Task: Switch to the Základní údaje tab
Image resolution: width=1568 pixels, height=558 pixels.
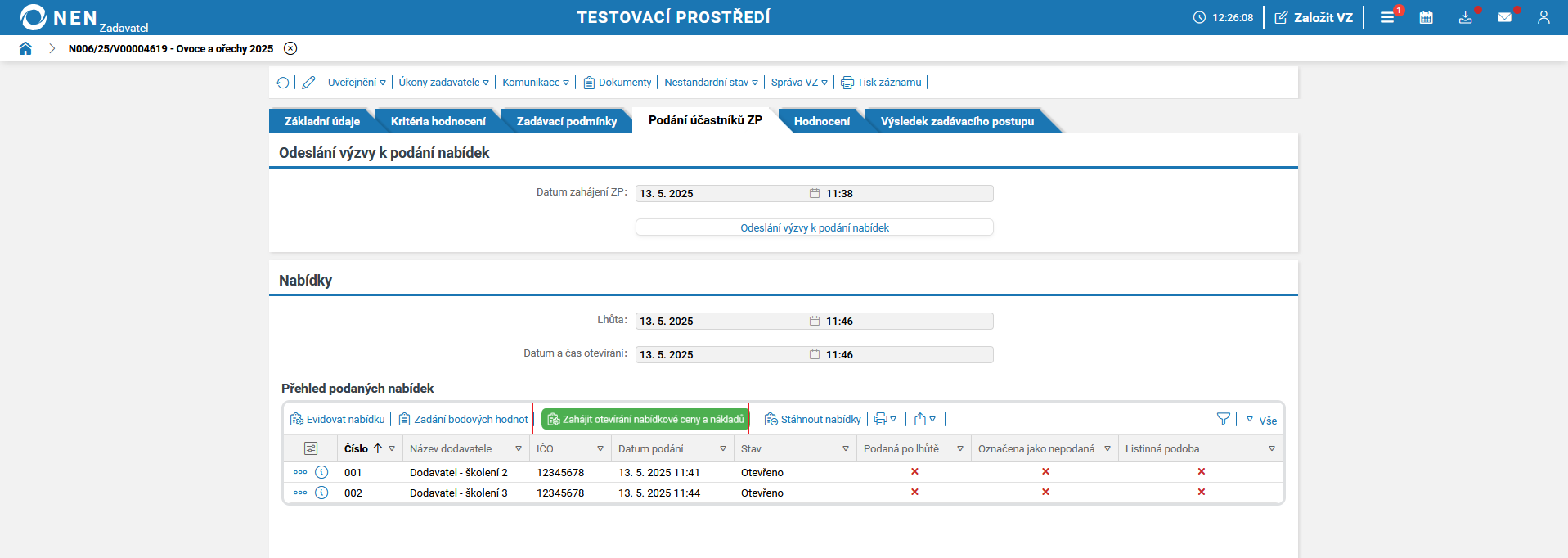Action: pos(322,121)
